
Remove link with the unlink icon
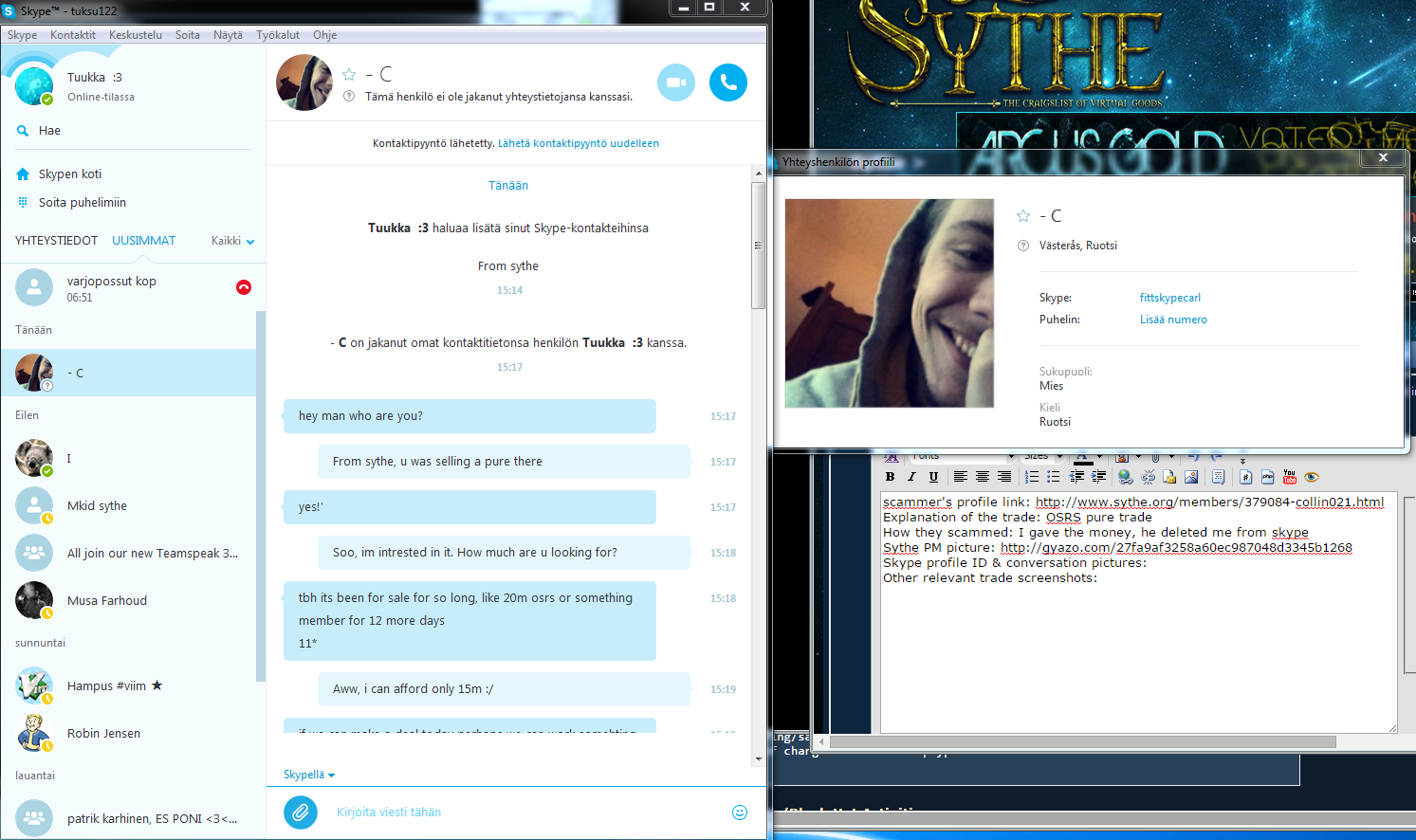1148,477
